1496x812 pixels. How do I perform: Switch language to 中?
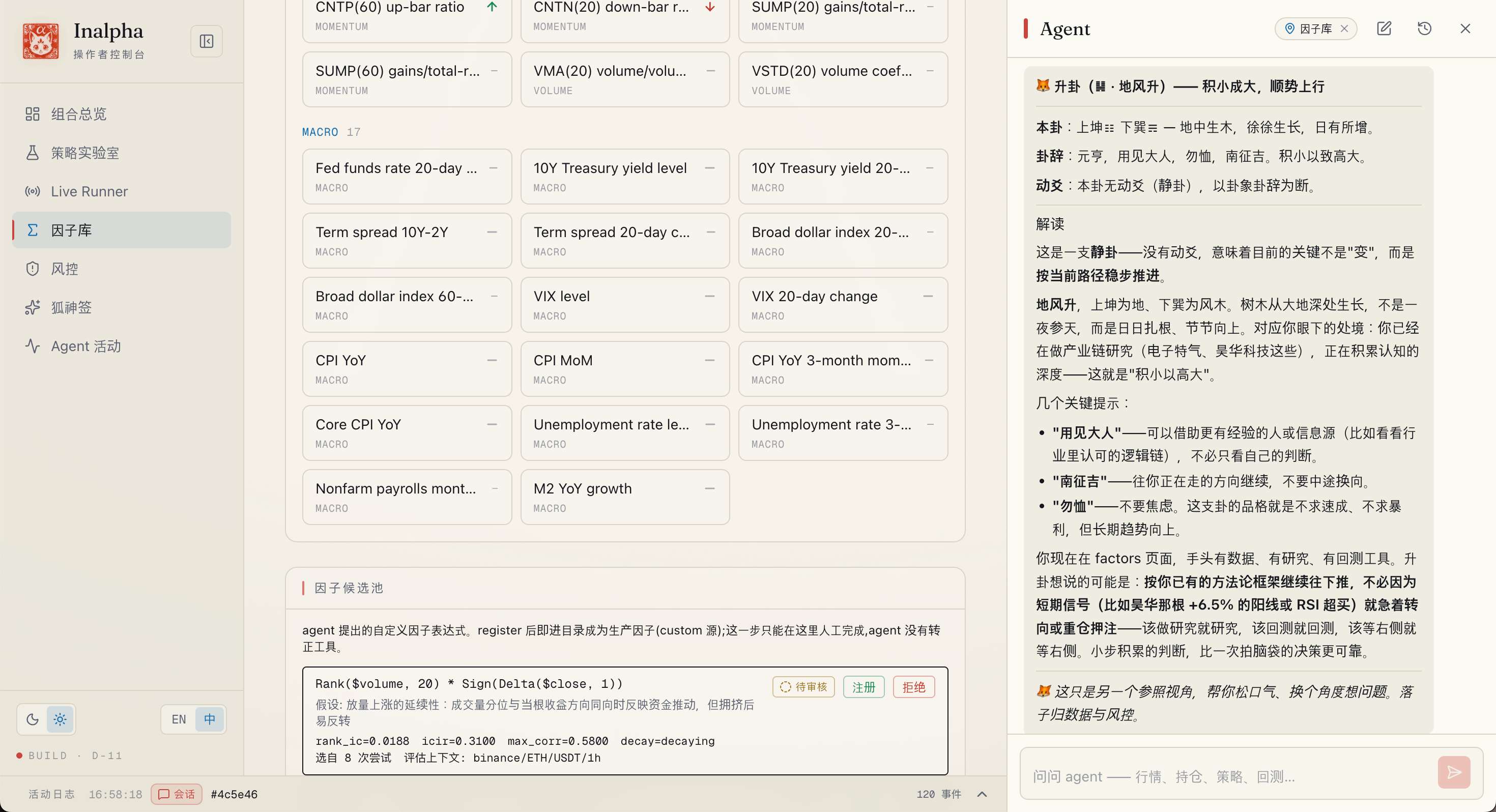(x=210, y=719)
